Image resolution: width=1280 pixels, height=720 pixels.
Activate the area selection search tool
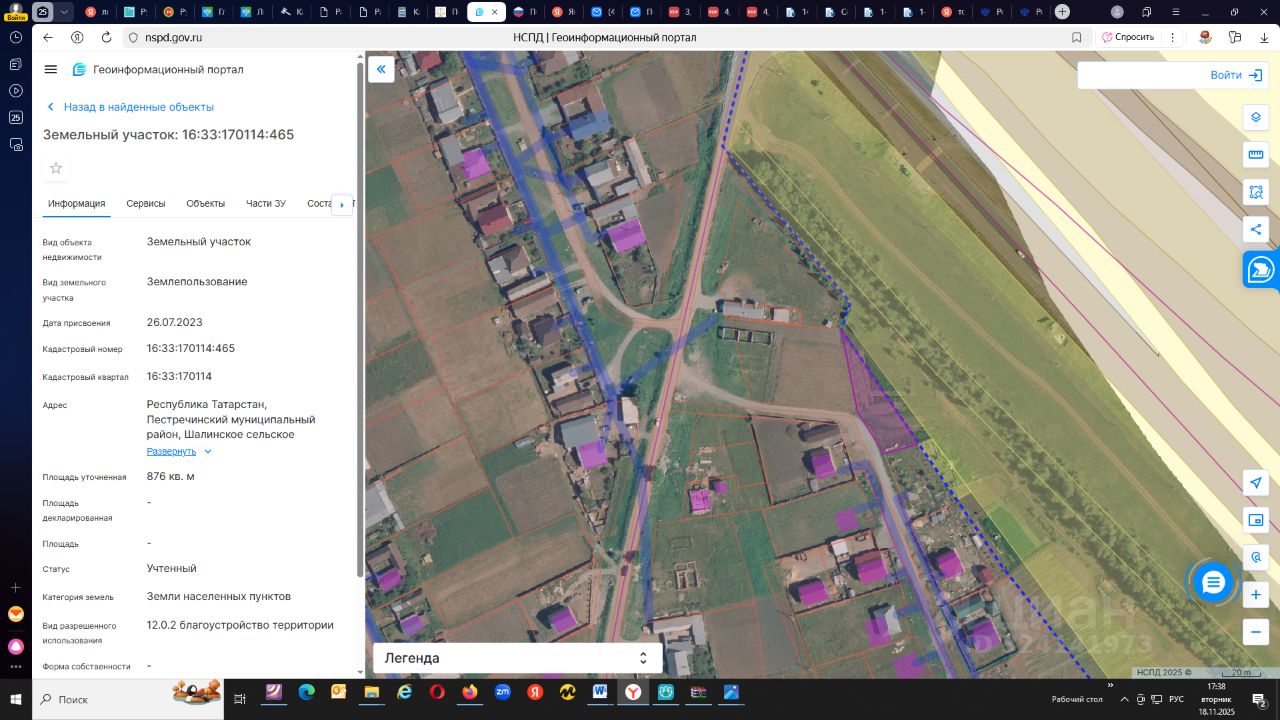tap(1256, 192)
